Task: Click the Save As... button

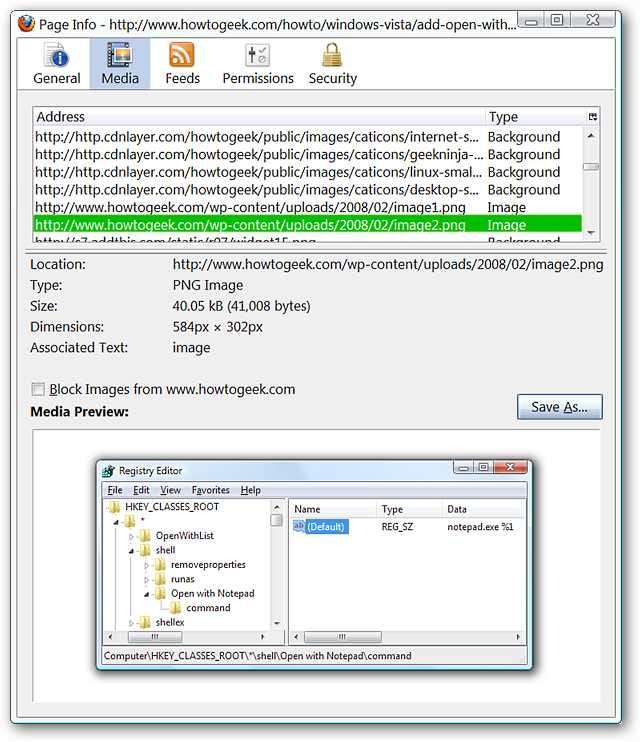Action: [560, 407]
